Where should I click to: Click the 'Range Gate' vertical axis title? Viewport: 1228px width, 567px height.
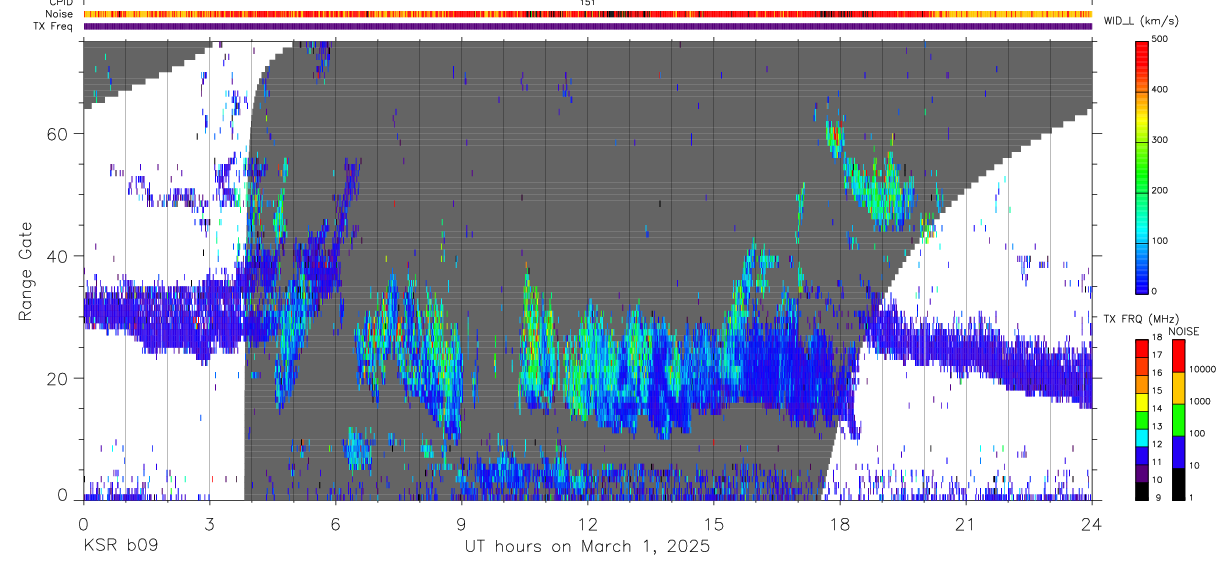pos(25,271)
